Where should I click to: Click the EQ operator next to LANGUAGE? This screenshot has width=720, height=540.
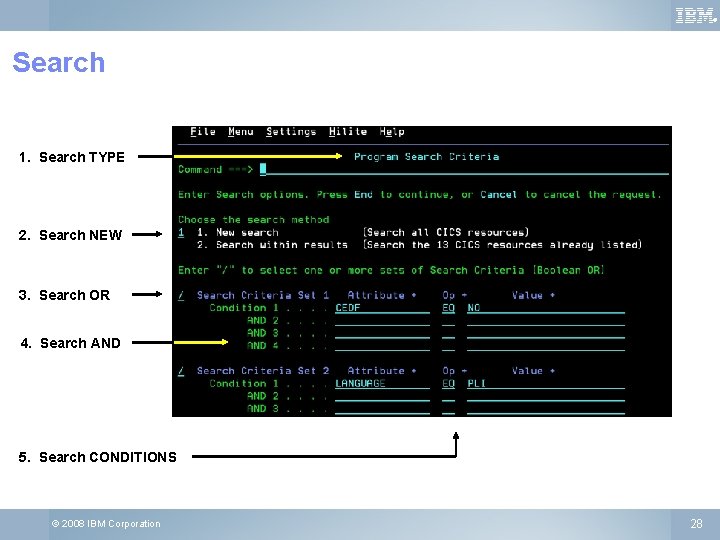coord(449,383)
